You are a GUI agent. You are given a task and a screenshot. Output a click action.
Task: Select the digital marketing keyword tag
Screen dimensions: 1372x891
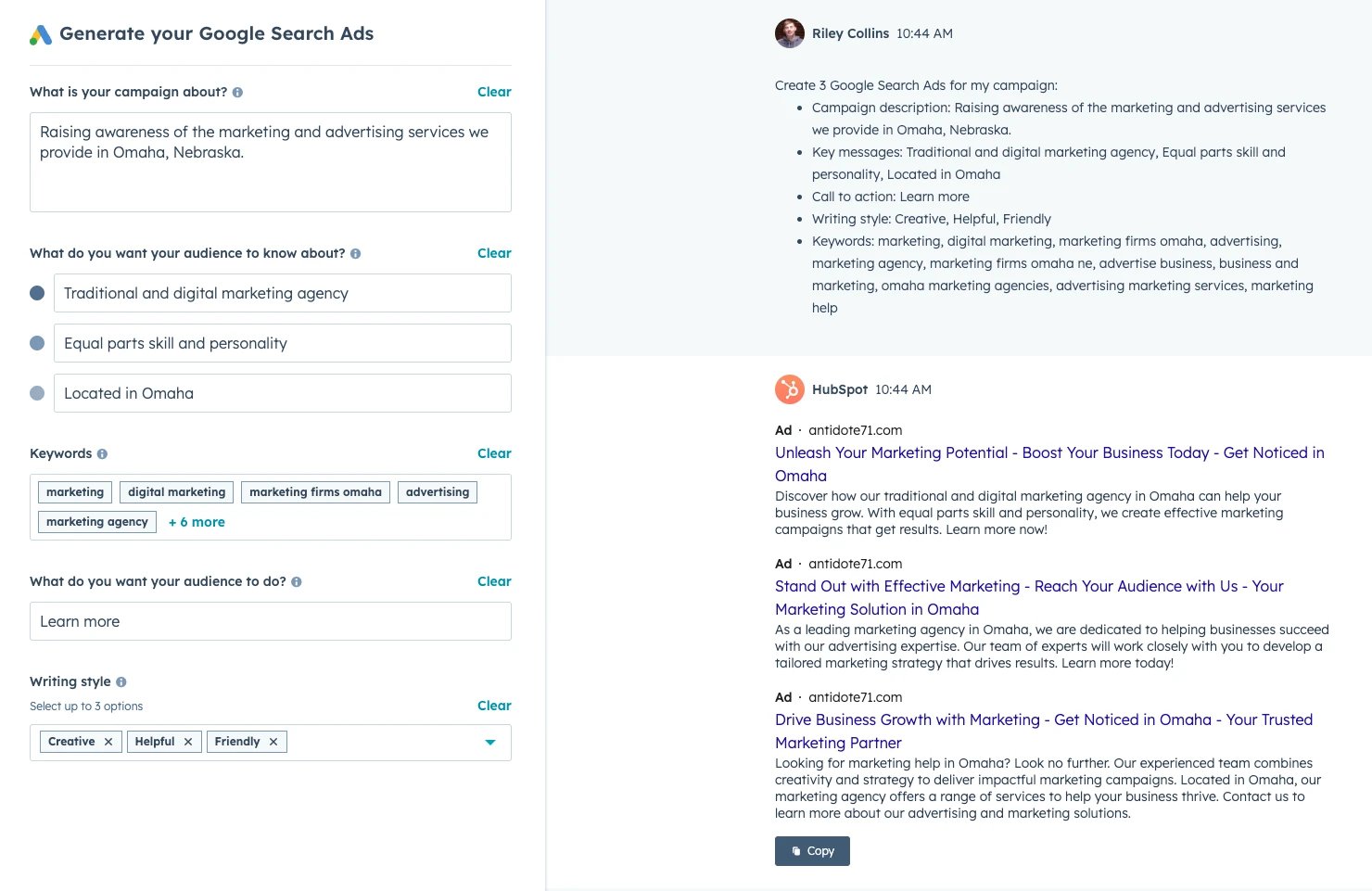pyautogui.click(x=176, y=492)
